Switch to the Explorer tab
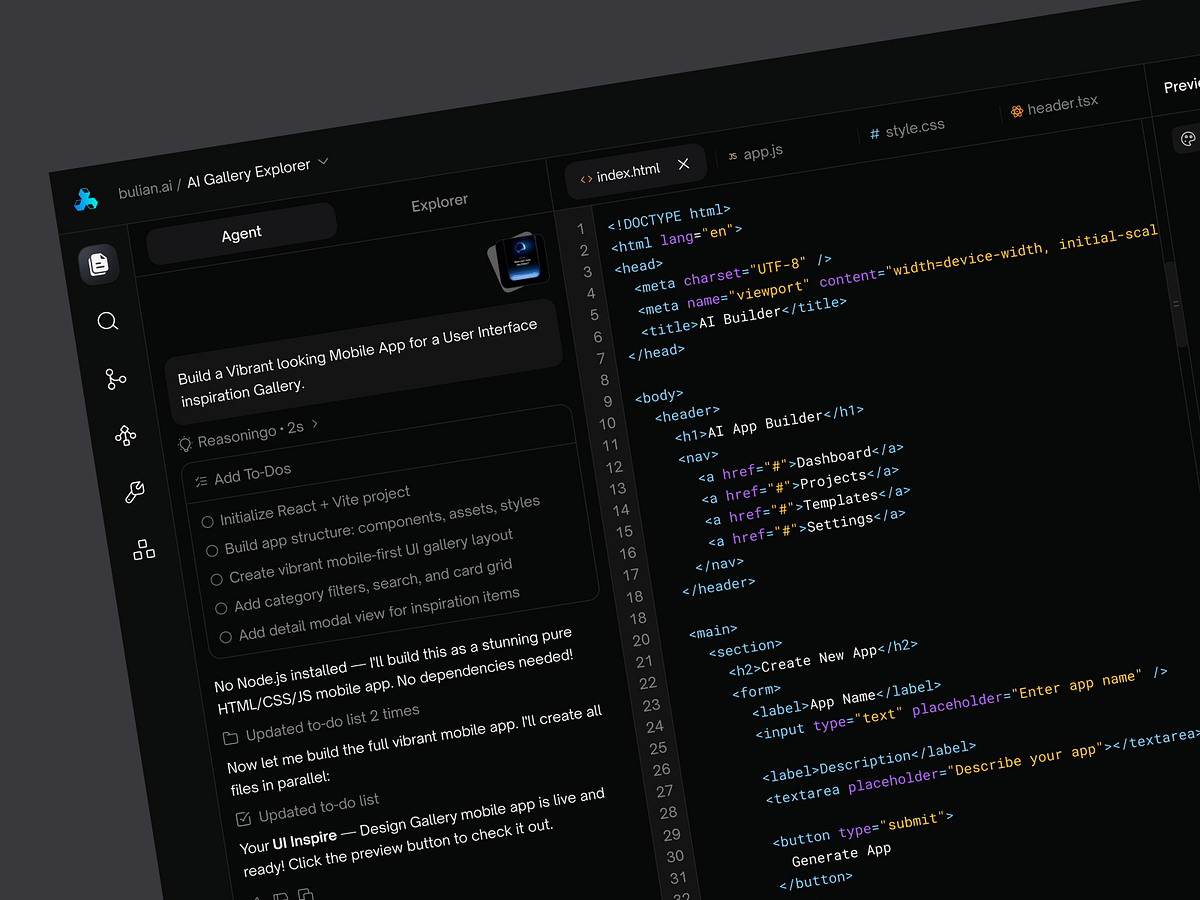Screen dimensions: 1200x900 coord(439,202)
